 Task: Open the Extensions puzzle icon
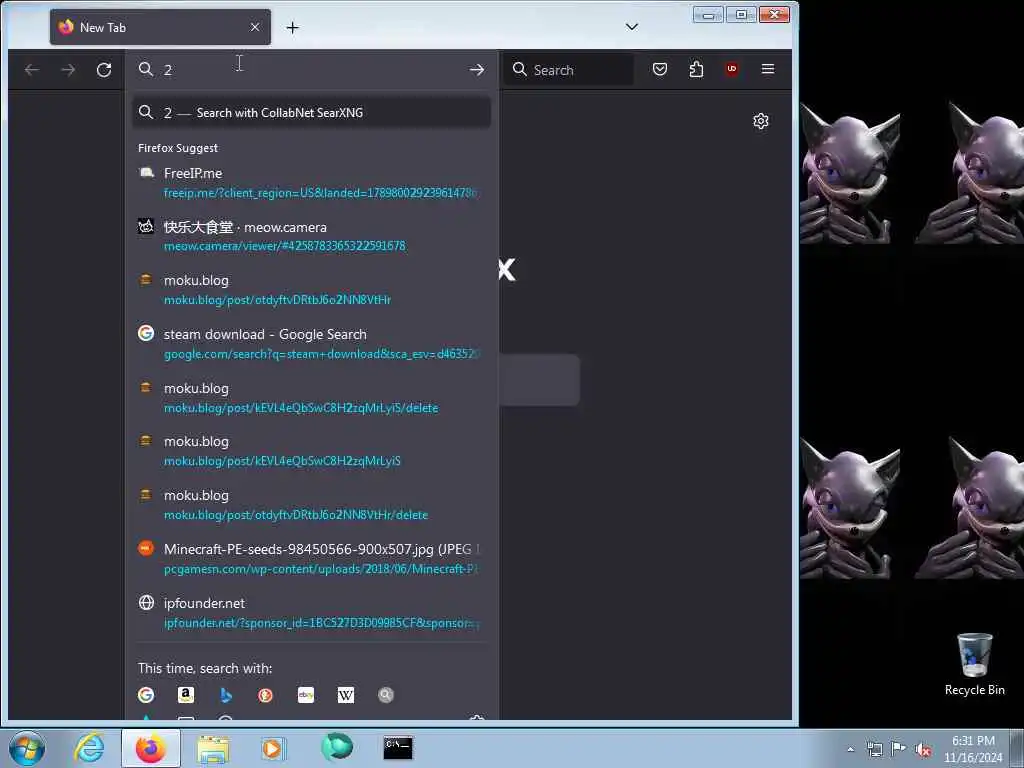click(x=696, y=69)
